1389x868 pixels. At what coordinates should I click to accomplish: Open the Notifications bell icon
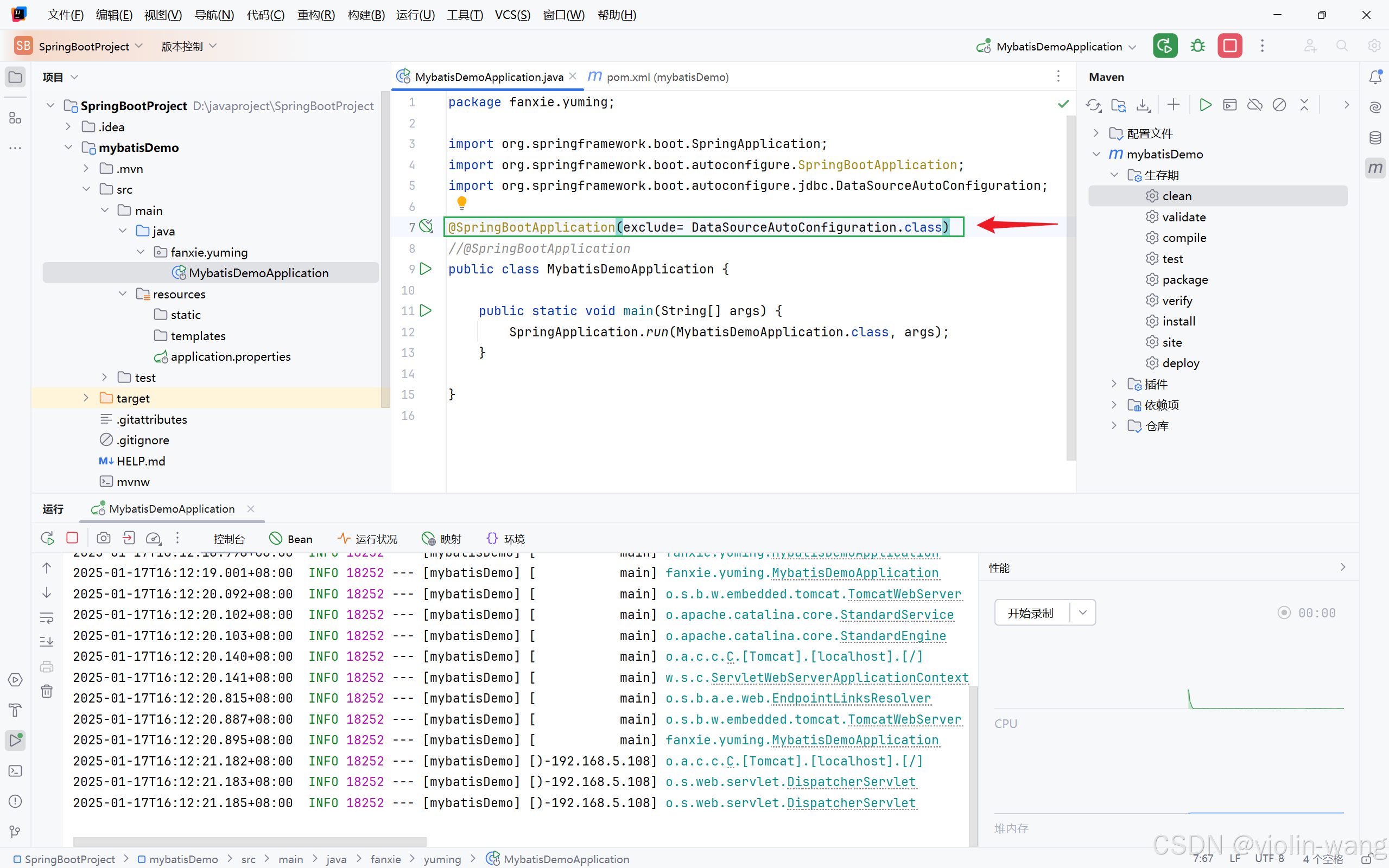1375,77
